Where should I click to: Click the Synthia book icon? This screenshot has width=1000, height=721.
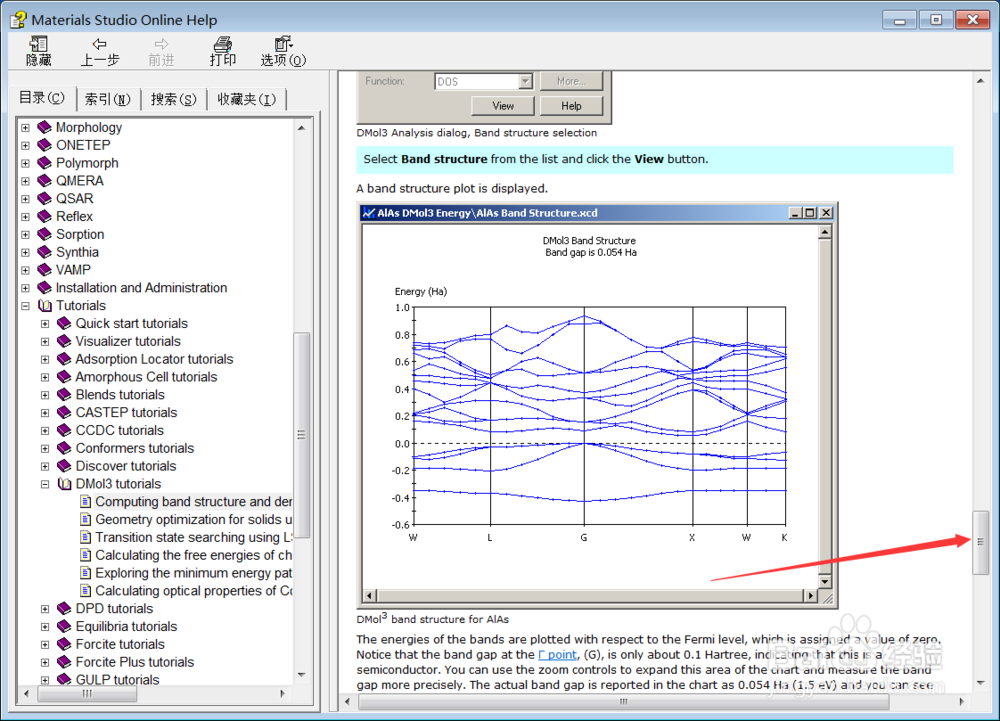(44, 252)
